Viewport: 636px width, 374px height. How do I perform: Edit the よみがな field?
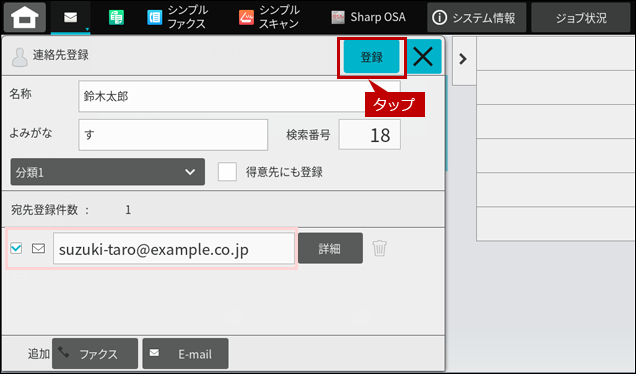coord(173,135)
